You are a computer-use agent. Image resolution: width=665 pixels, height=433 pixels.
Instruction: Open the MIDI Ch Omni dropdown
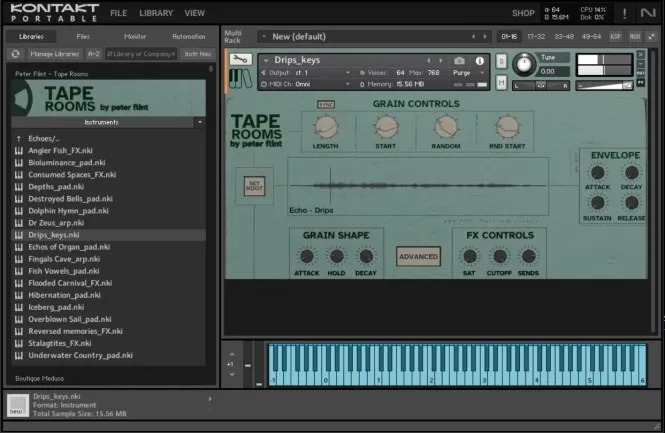[x=348, y=84]
